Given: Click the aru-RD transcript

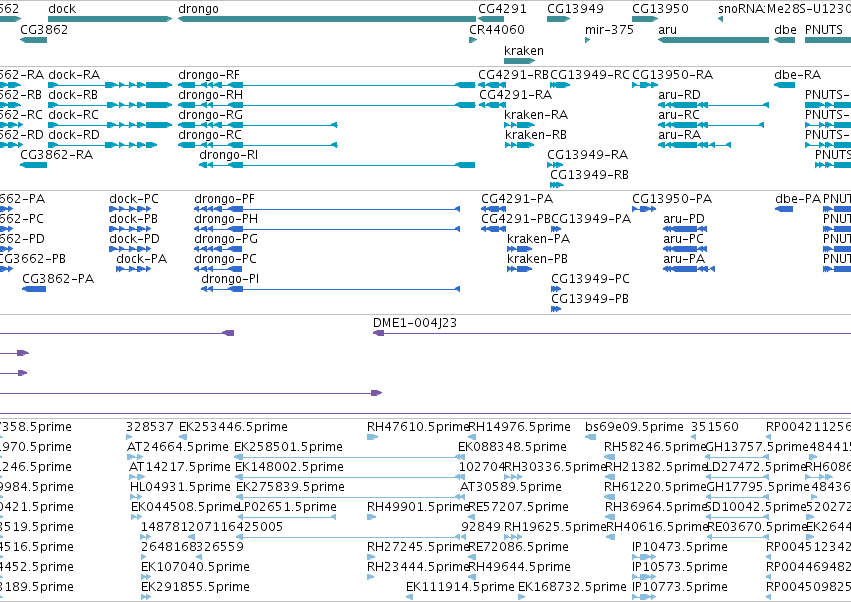Looking at the screenshot, I should pyautogui.click(x=713, y=105).
